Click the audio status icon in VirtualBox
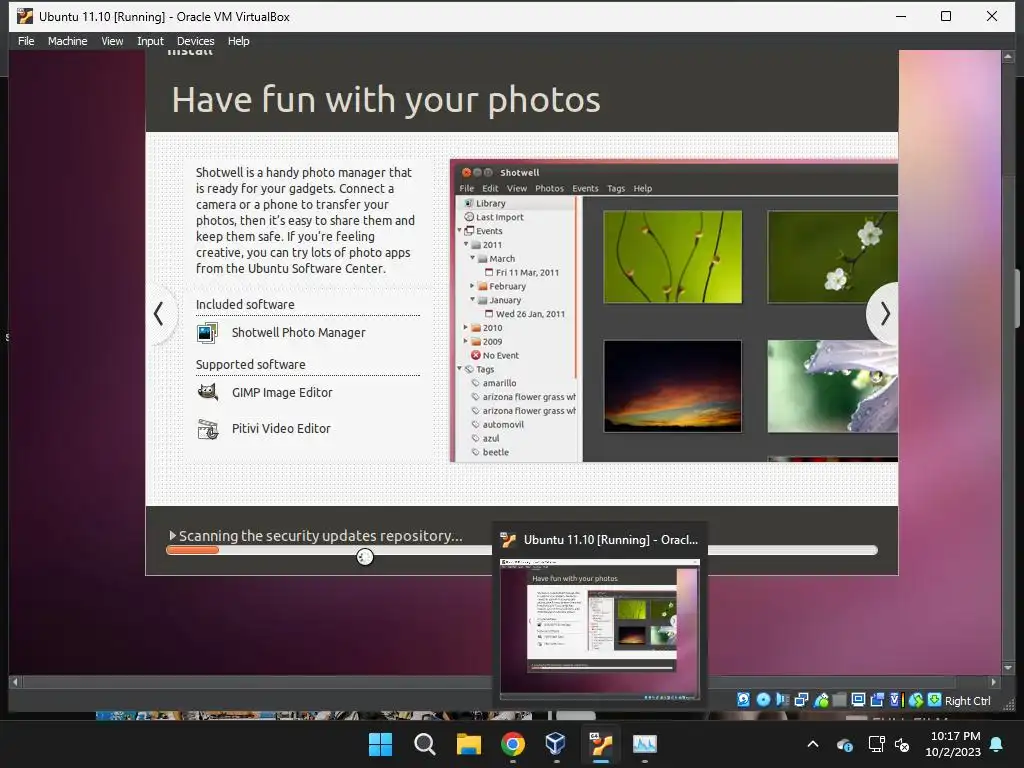Screen dimensions: 1024x768 782,700
